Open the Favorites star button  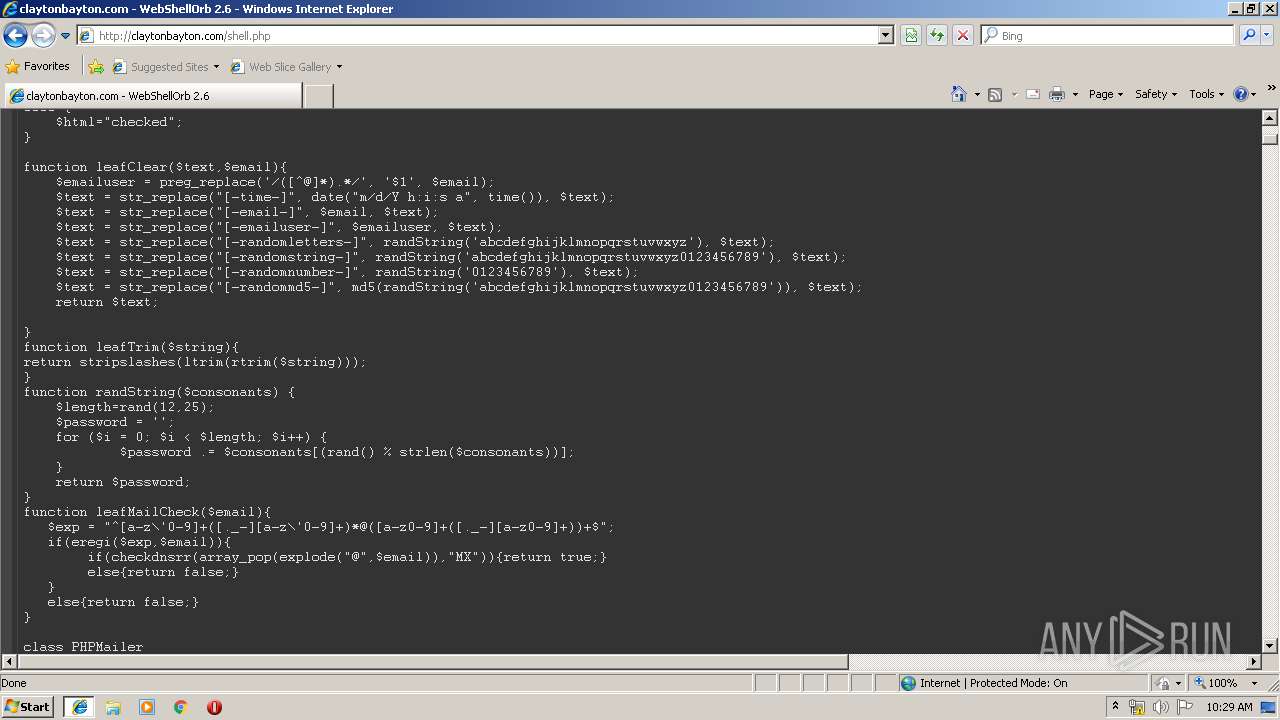coord(38,66)
